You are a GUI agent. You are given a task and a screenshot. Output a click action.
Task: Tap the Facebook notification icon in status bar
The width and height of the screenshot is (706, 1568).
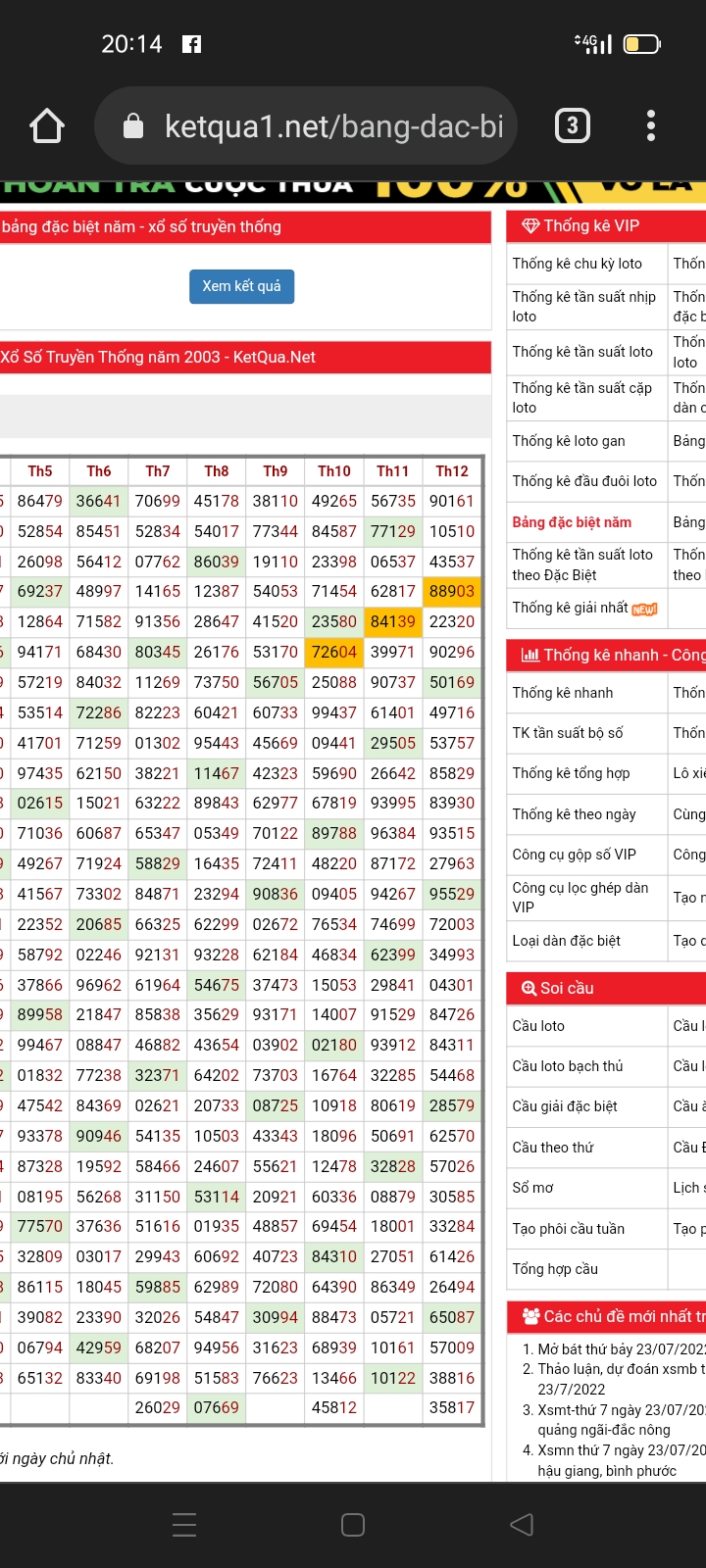click(x=192, y=44)
